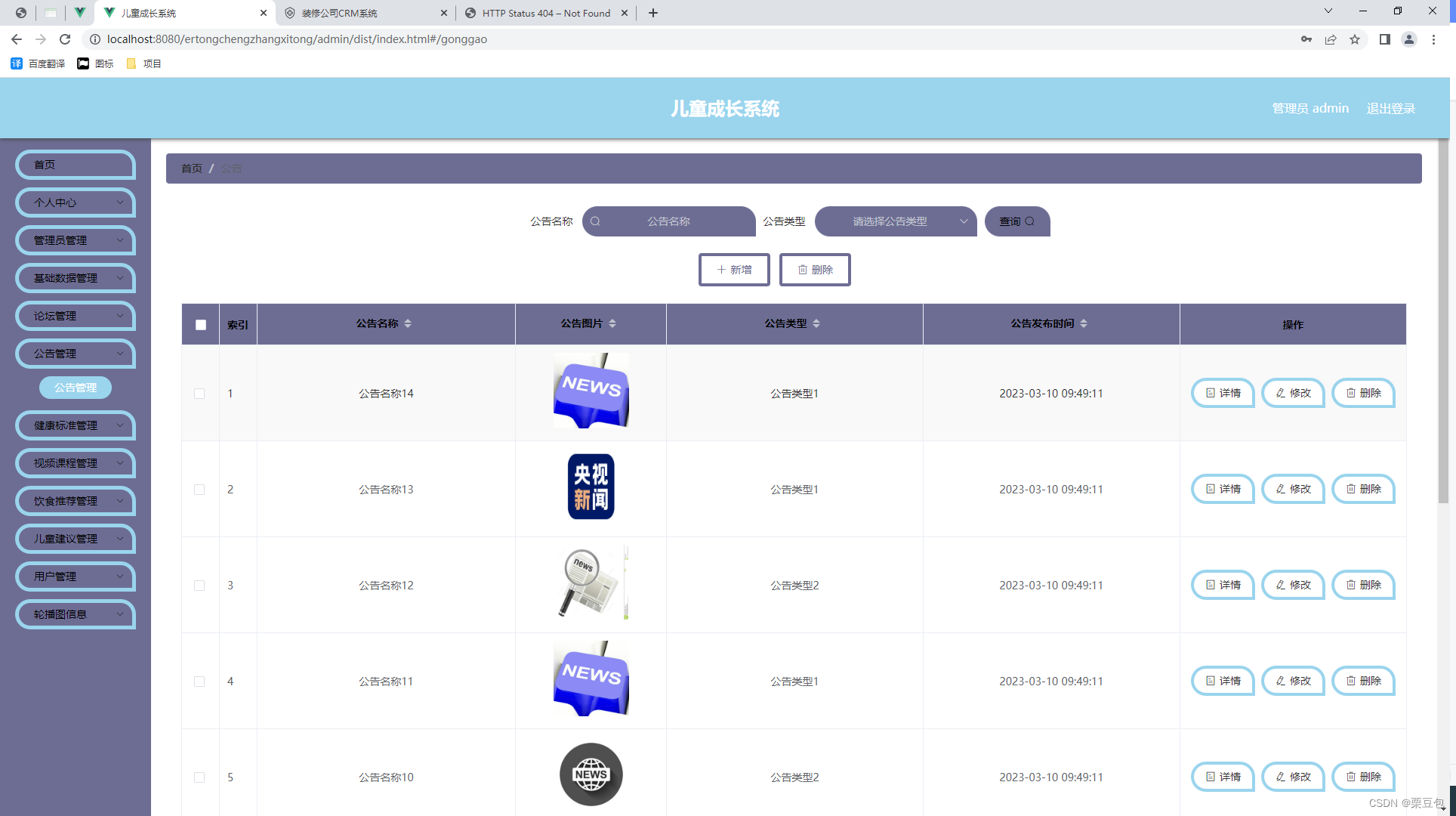This screenshot has height=816, width=1456.
Task: Expand the 基础数据管理 sidebar menu
Action: (x=76, y=278)
